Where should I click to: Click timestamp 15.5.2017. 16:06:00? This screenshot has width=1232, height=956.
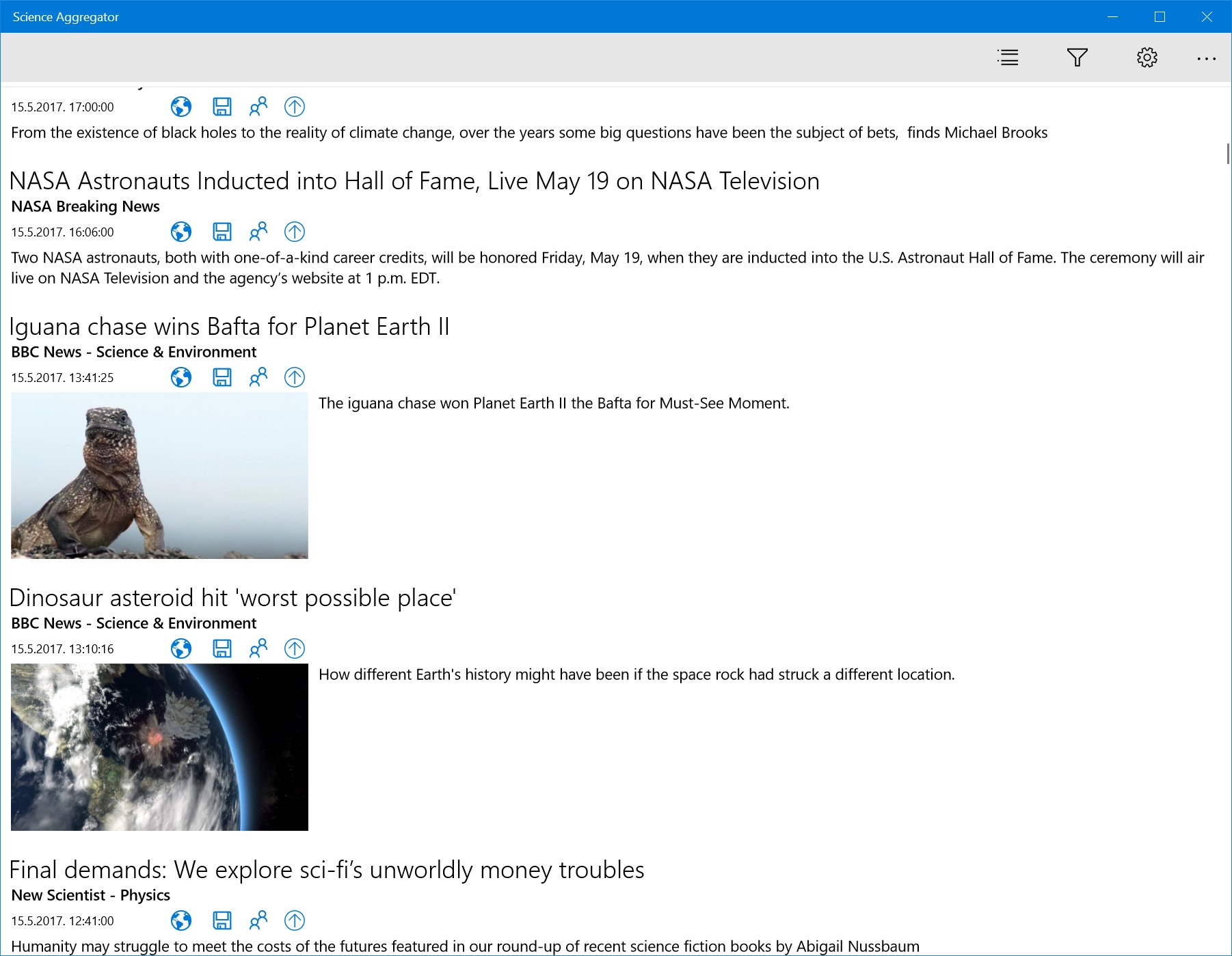click(62, 232)
